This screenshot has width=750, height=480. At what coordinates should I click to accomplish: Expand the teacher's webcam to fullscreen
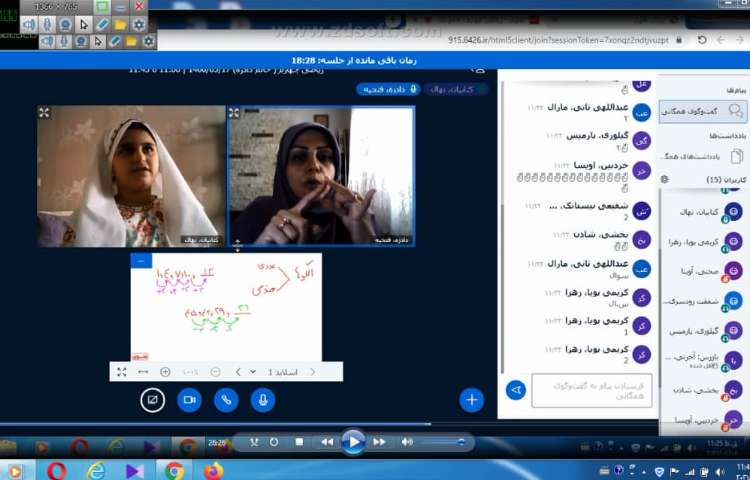(234, 113)
